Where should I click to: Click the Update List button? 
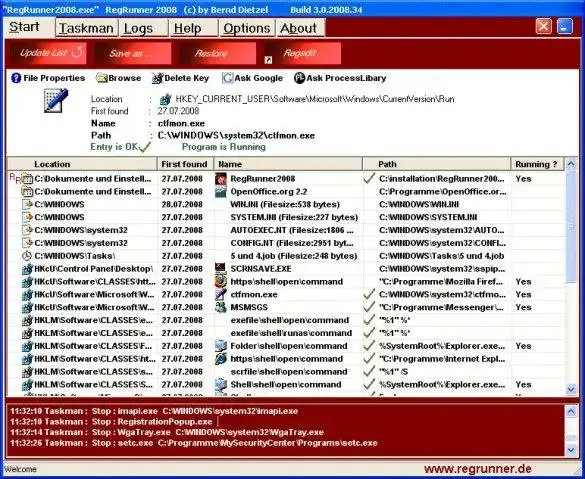coord(50,53)
